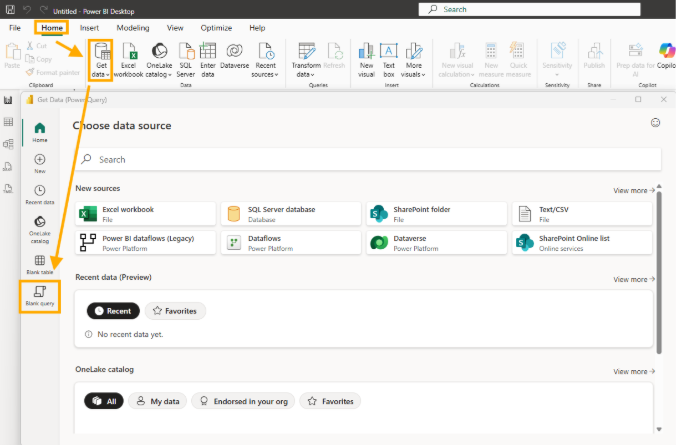Select the All filter pill
This screenshot has width=676, height=445.
[104, 401]
